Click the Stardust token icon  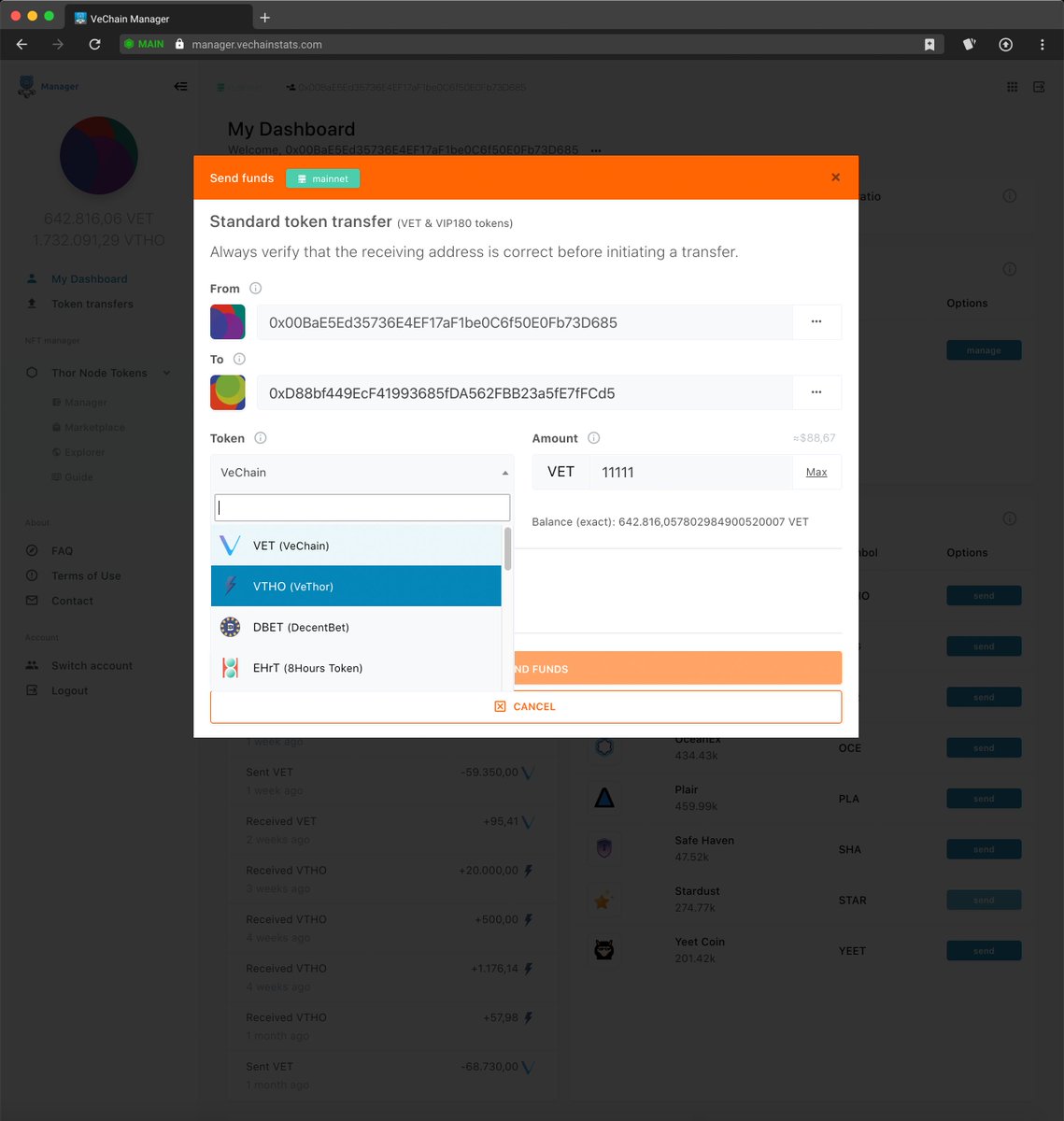[x=604, y=901]
